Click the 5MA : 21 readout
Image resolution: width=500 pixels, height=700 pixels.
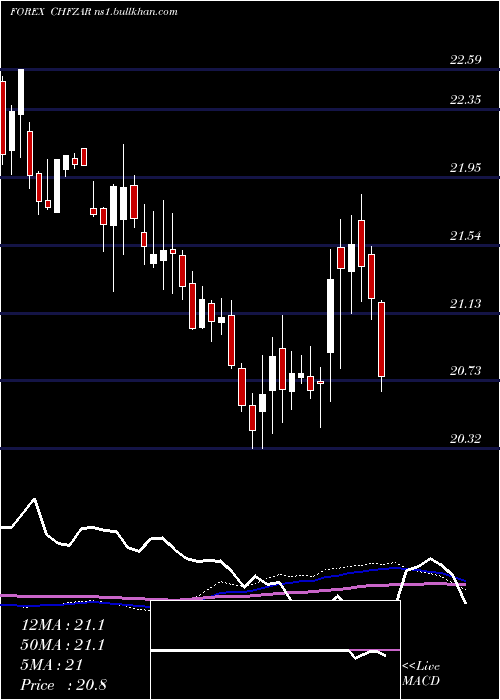pyautogui.click(x=52, y=665)
